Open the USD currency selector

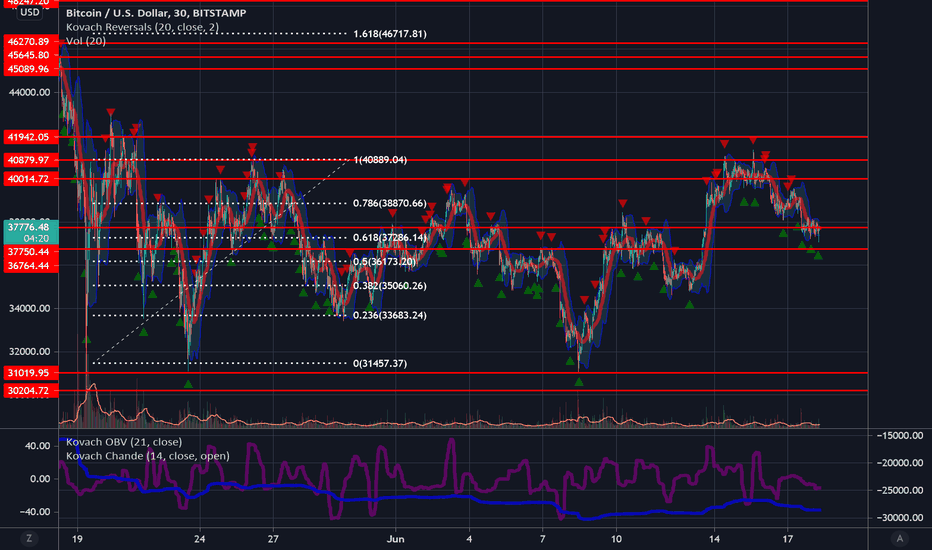point(30,12)
